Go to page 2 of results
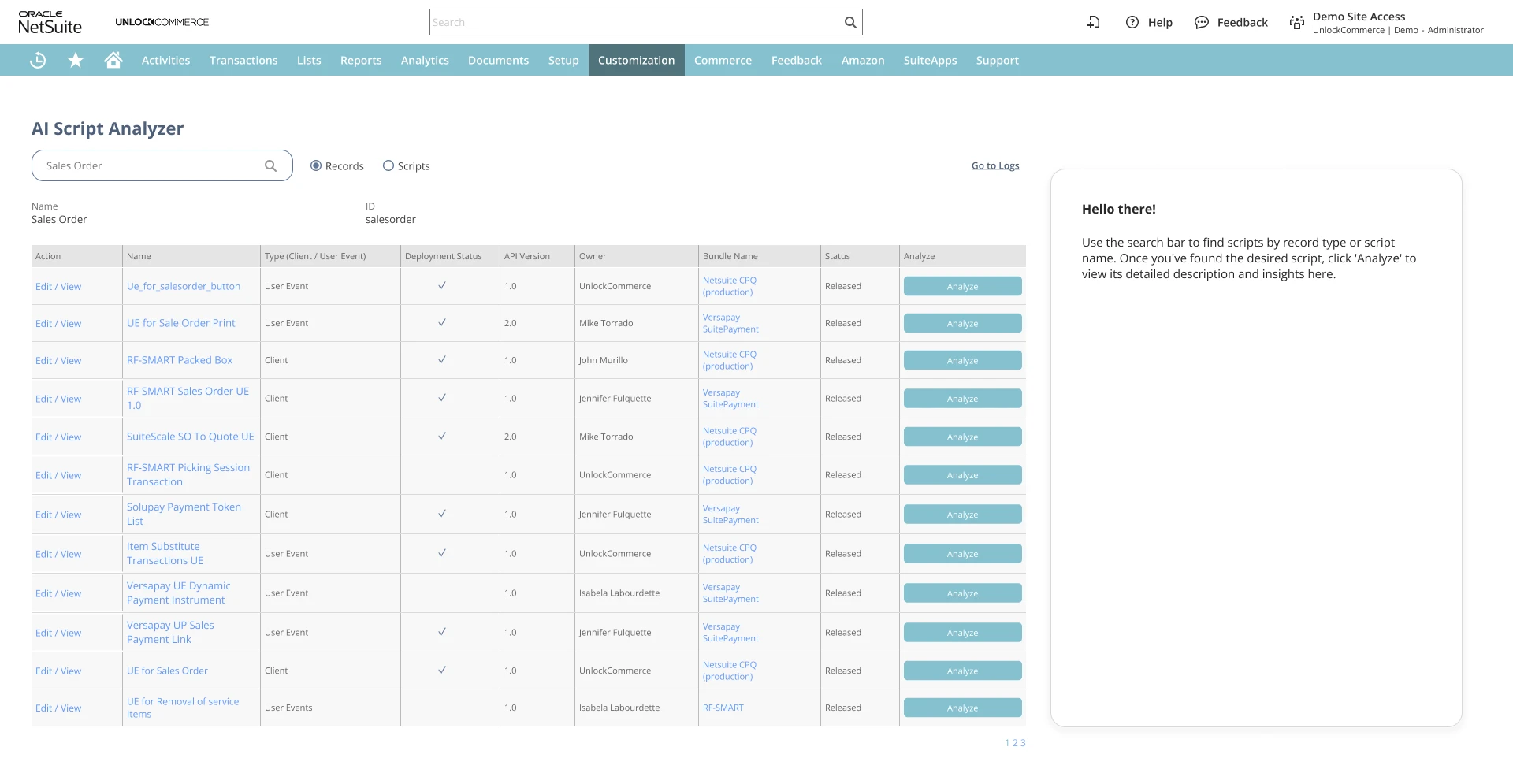The image size is (1513, 784). click(x=1015, y=743)
